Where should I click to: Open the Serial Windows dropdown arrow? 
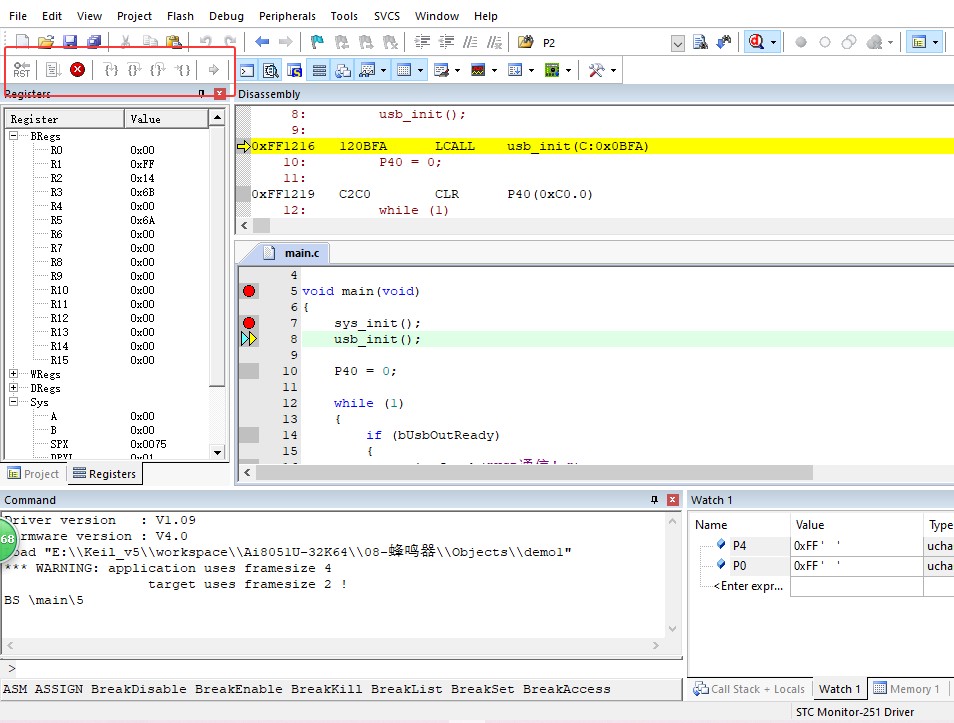point(458,71)
